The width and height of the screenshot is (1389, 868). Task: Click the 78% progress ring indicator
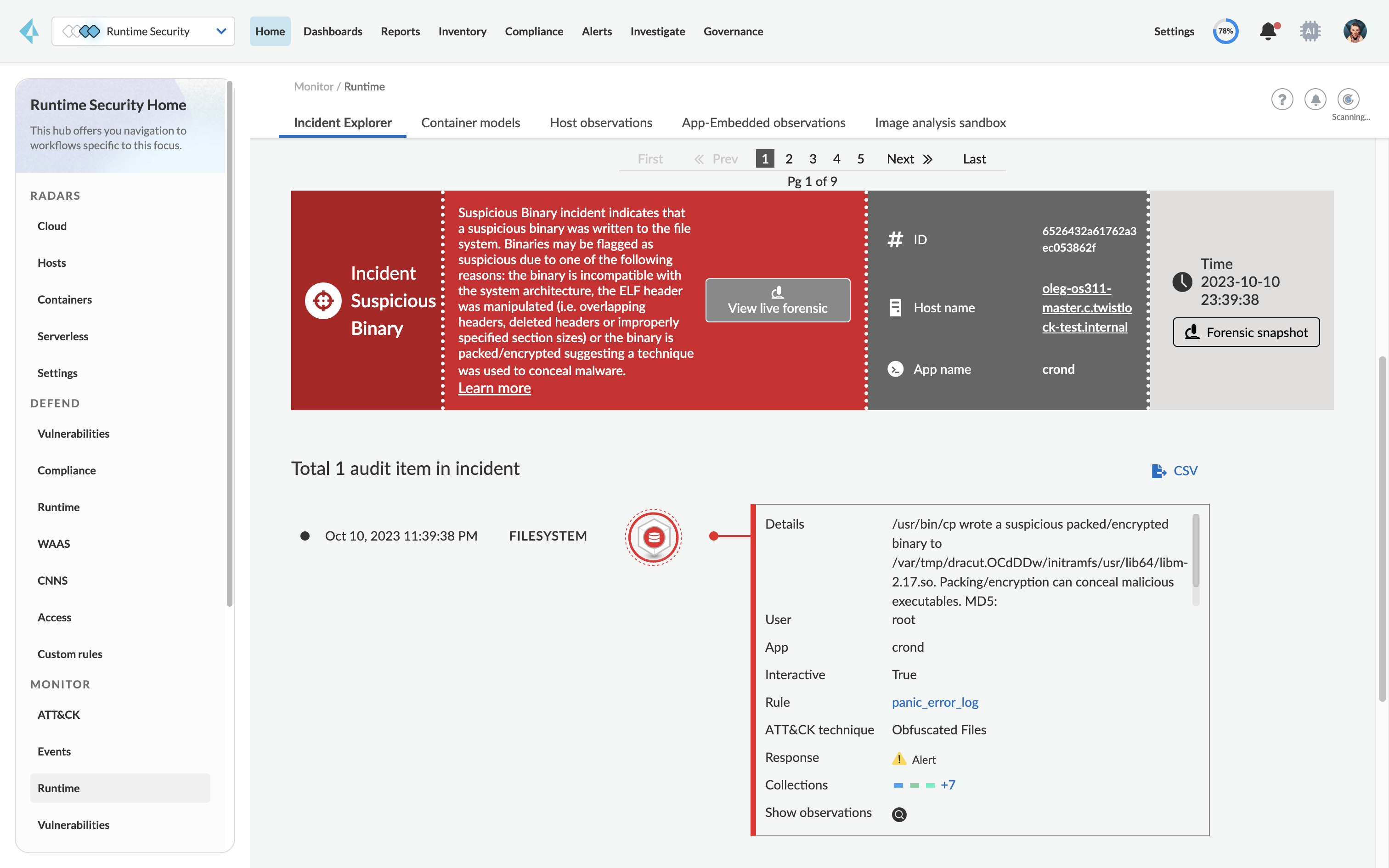(x=1225, y=31)
